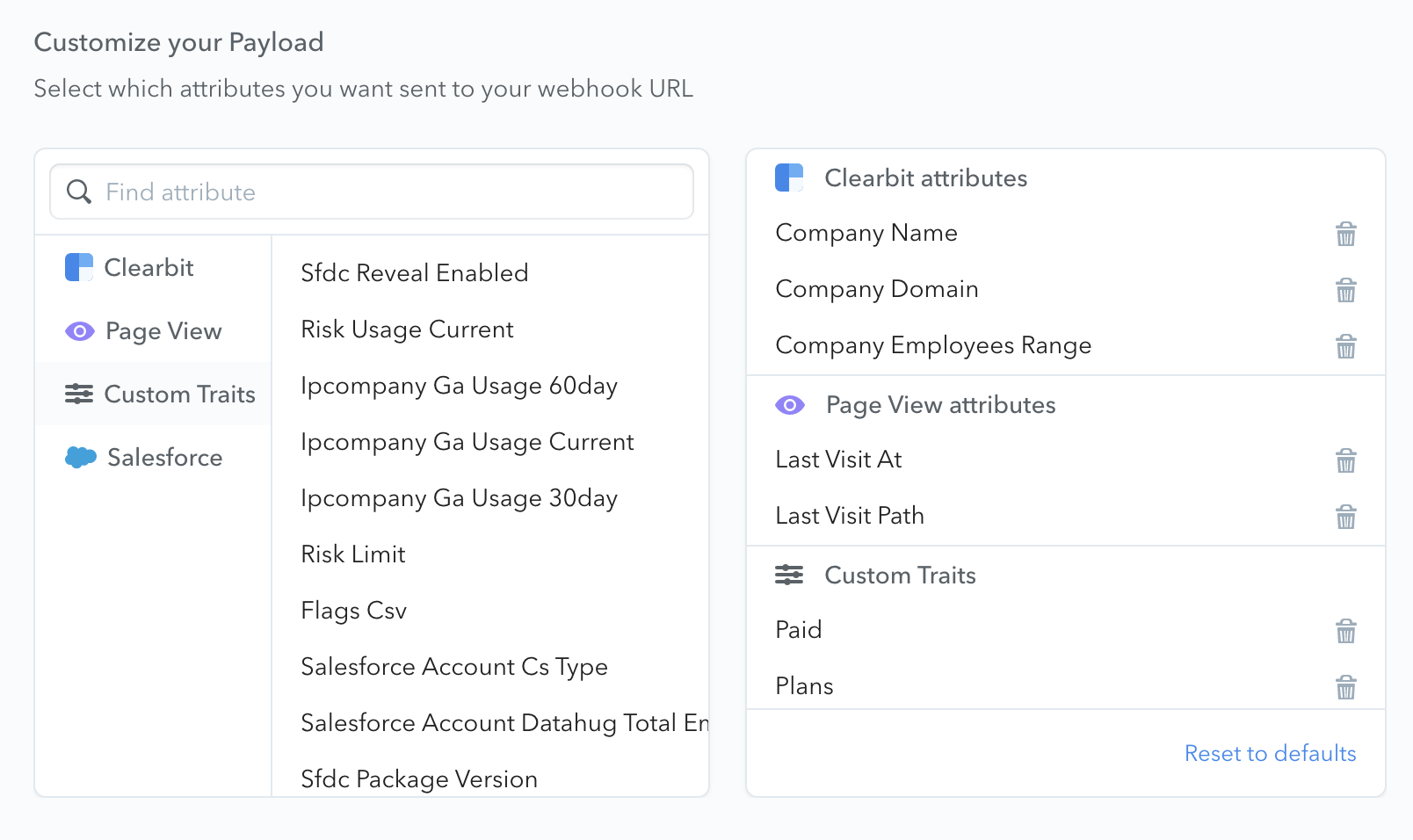
Task: Click the Last Visit At row
Action: 1065,460
